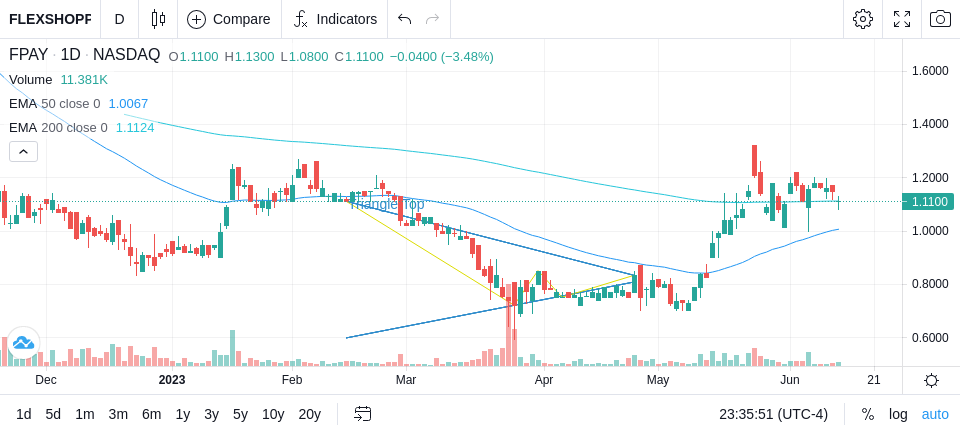The height and width of the screenshot is (433, 960).
Task: Click the cloud logo badge on chart
Action: 23,342
